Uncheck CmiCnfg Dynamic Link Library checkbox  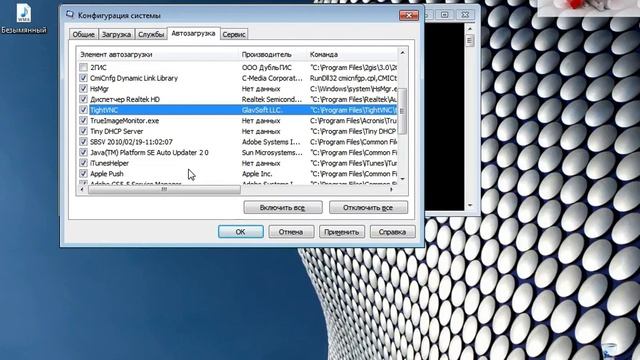83,78
